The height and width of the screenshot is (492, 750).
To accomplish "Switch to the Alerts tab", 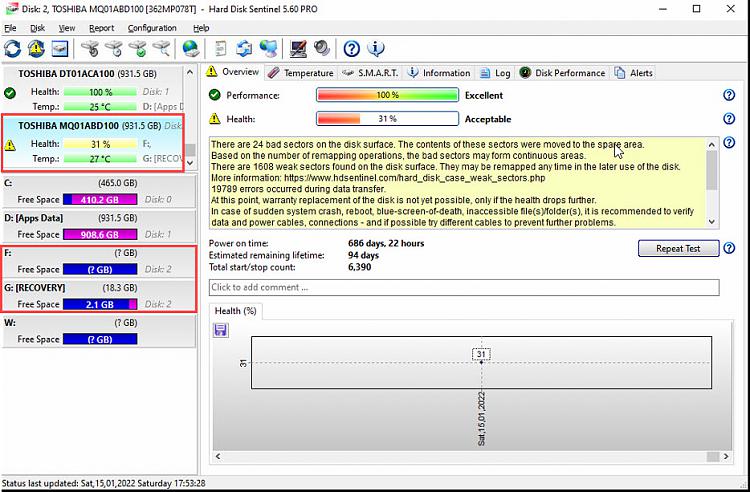I will (634, 73).
